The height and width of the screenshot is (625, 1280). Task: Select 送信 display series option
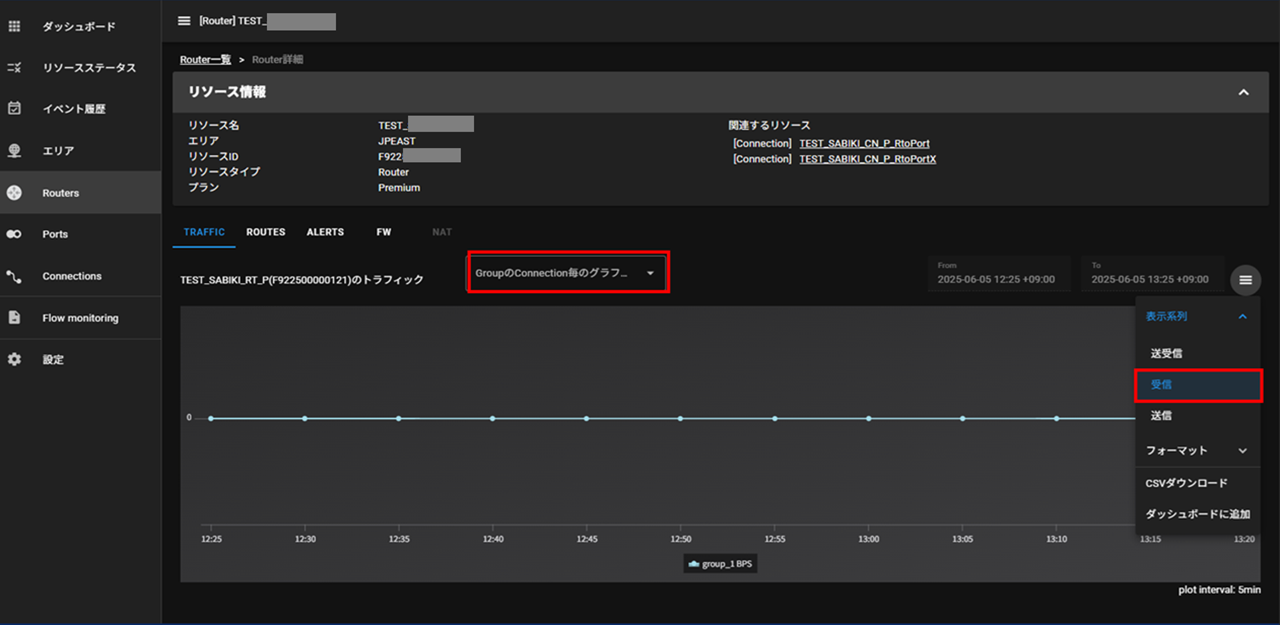coord(1161,415)
